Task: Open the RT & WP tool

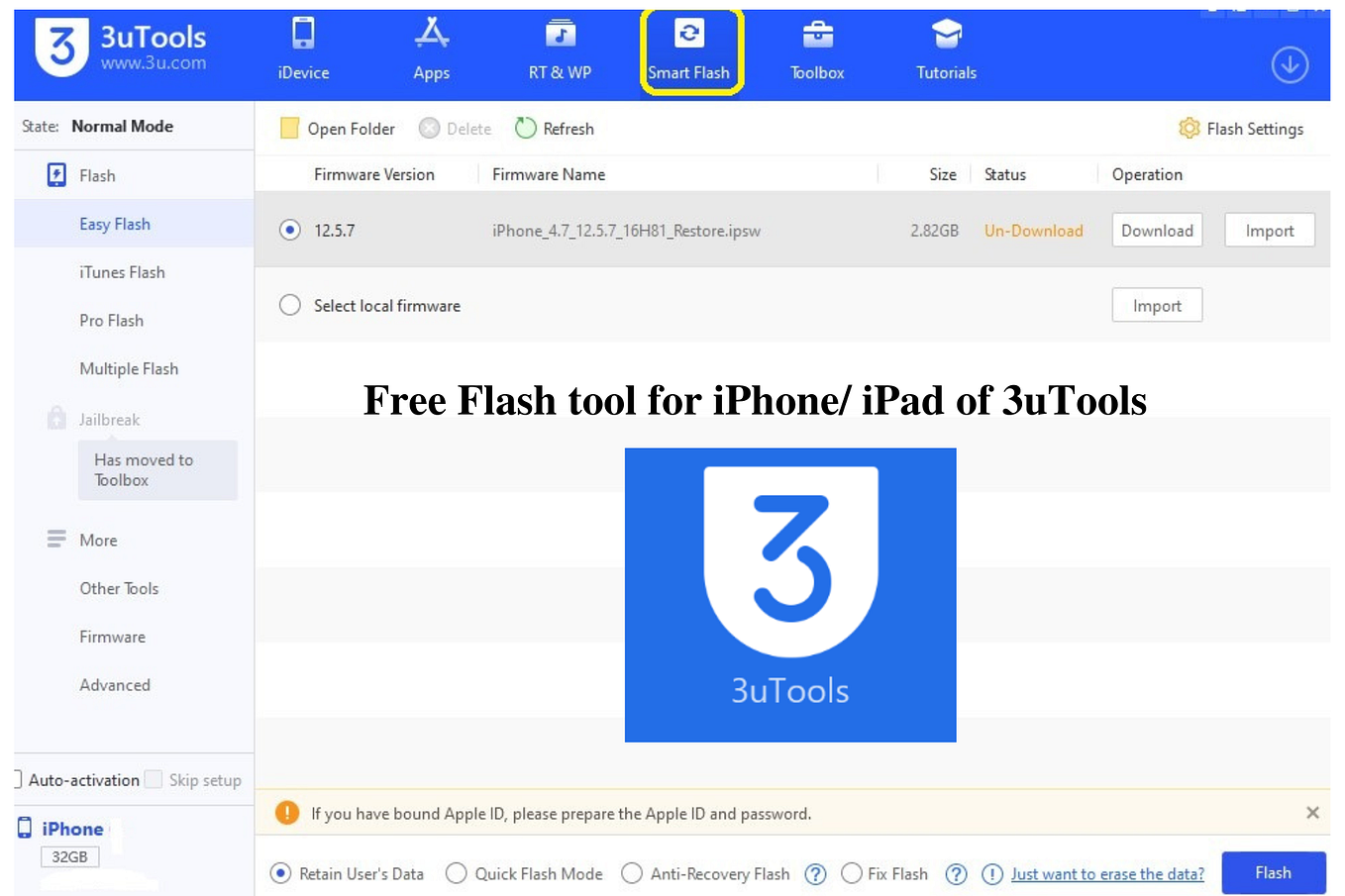Action: [559, 50]
